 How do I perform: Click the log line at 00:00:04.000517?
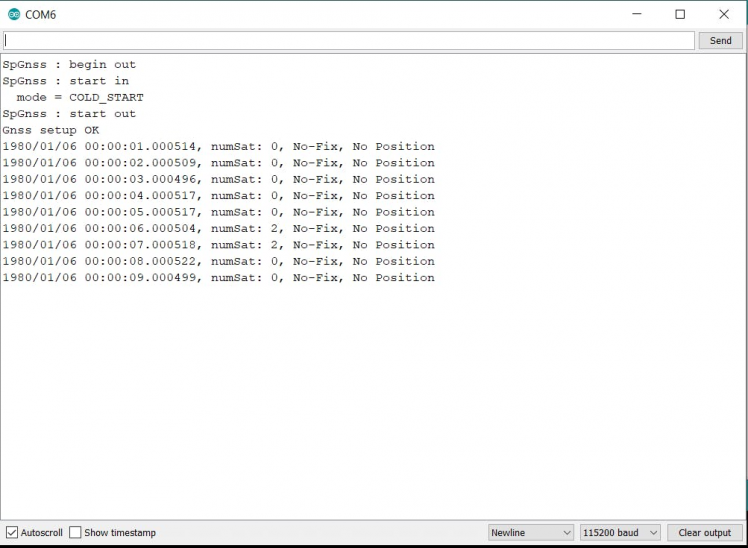point(218,196)
